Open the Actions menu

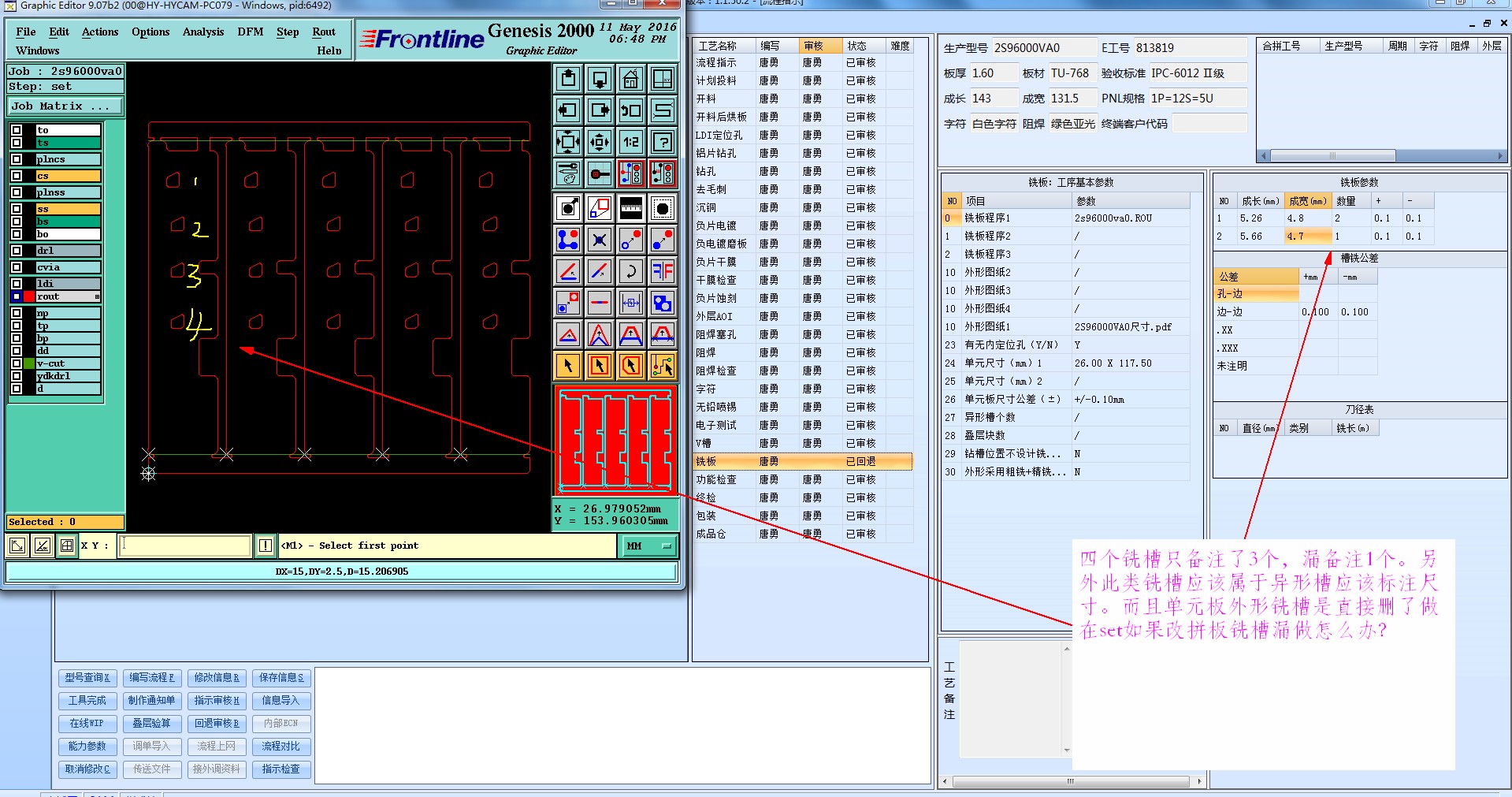(x=100, y=32)
